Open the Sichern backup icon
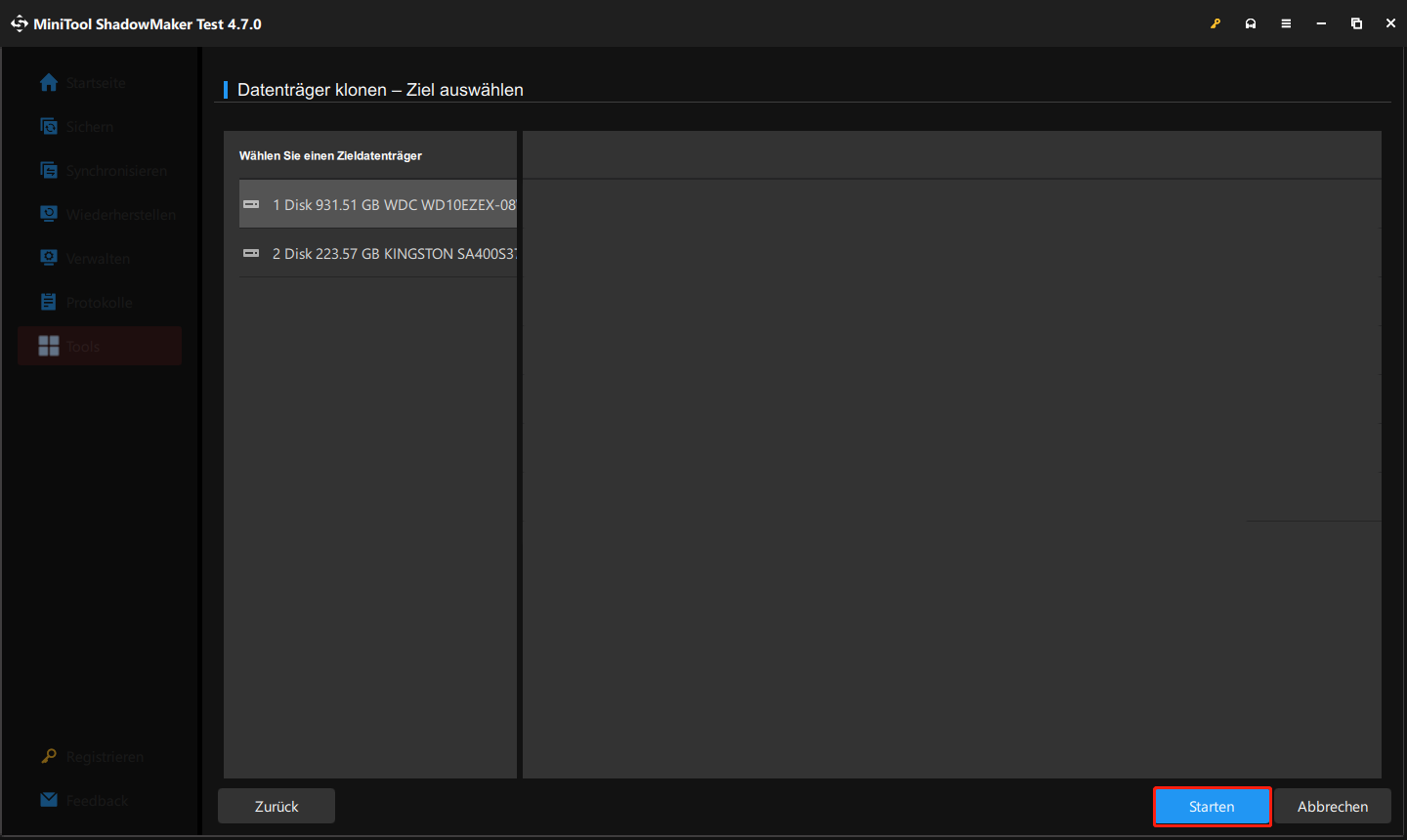 click(x=49, y=127)
